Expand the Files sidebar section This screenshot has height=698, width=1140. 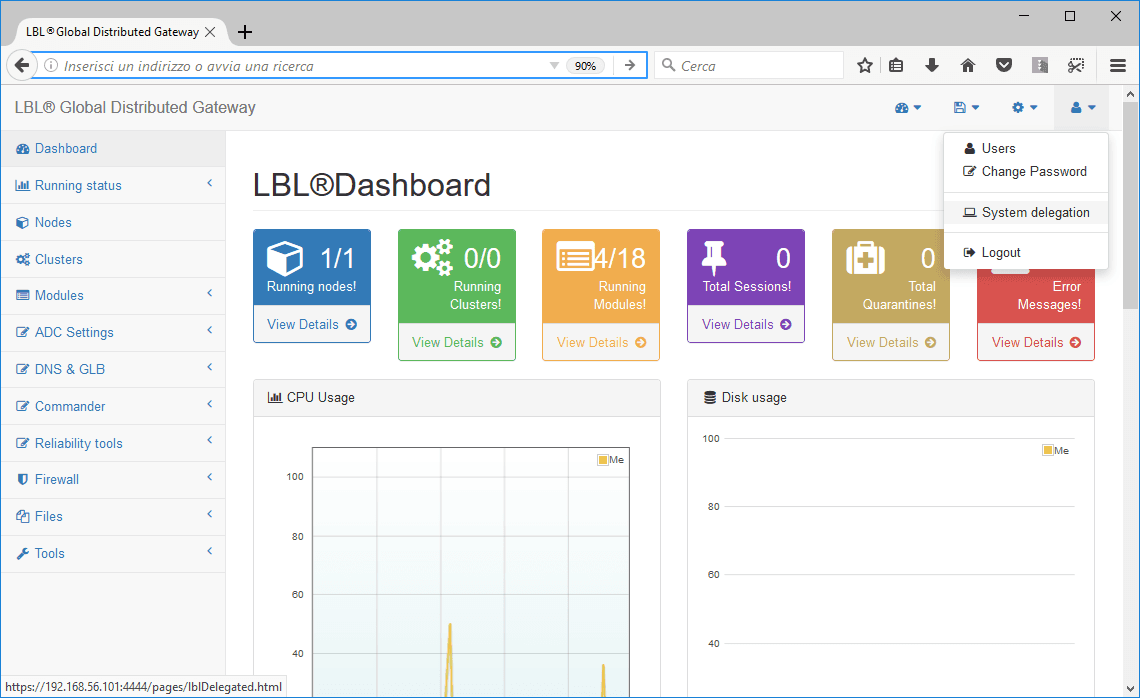point(113,517)
